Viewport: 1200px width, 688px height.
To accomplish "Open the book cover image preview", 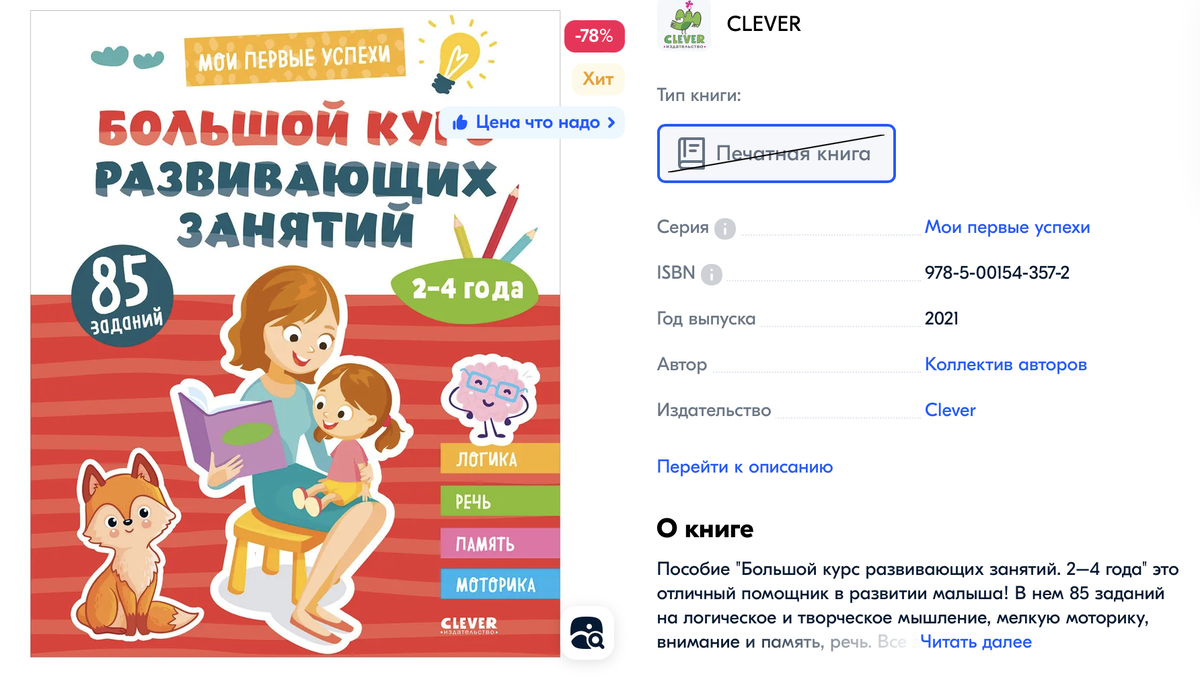I will pyautogui.click(x=295, y=335).
